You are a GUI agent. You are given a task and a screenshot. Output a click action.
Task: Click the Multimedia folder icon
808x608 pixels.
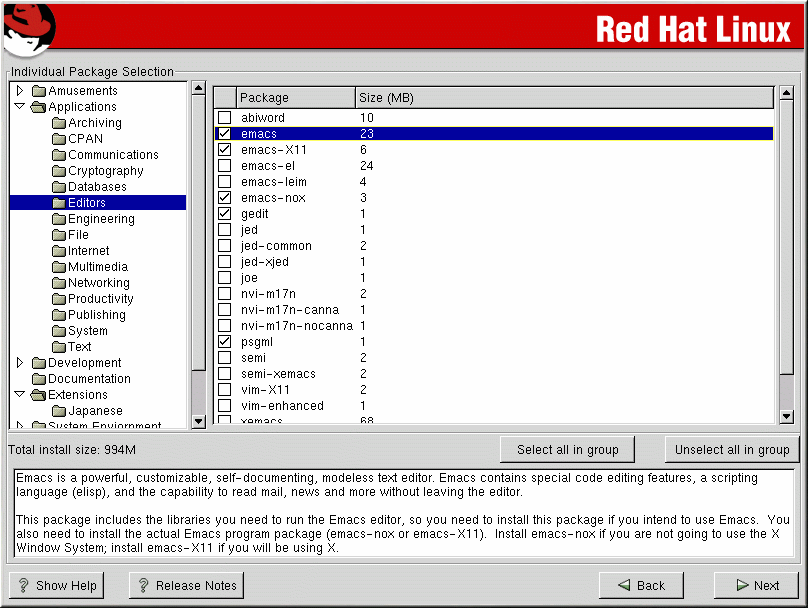[59, 267]
